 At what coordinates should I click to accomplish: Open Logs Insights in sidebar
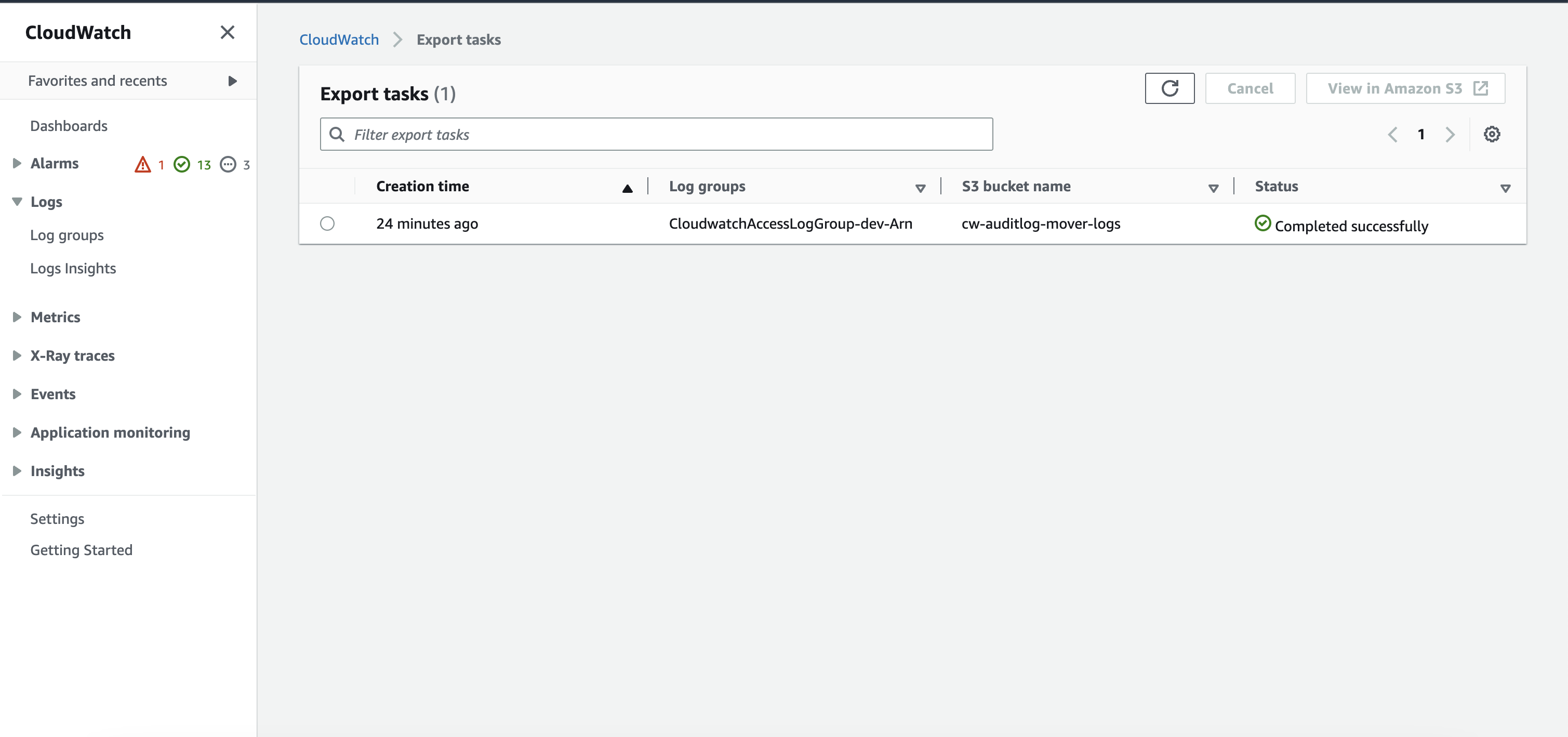pyautogui.click(x=73, y=269)
